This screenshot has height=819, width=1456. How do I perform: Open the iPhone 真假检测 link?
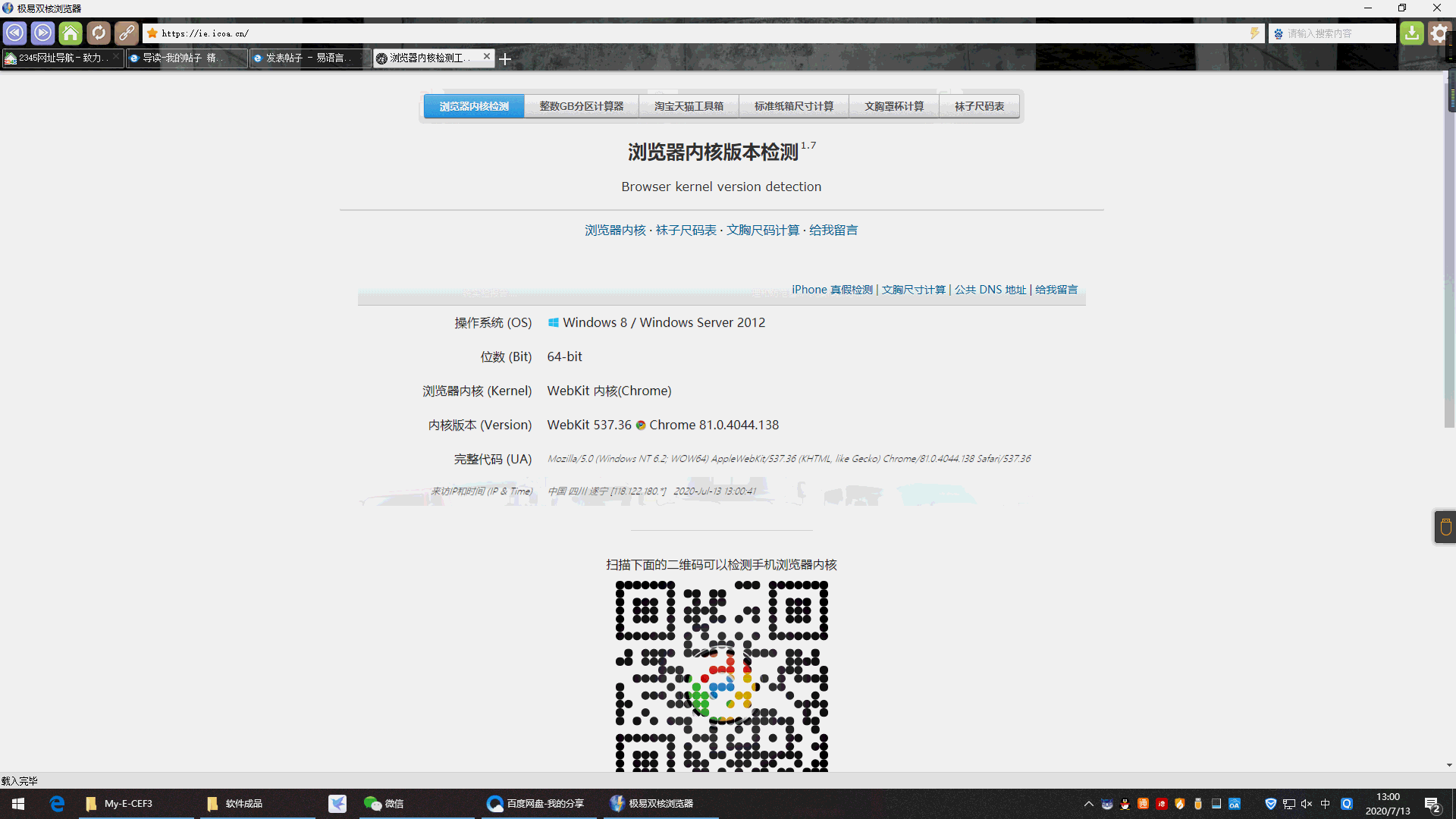832,290
